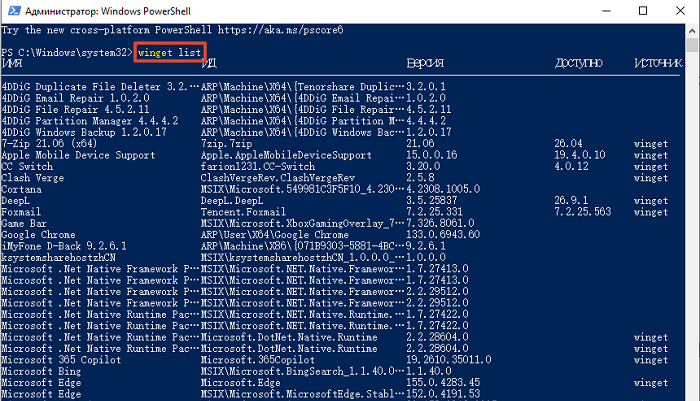Click available version 4.0.12

[571, 166]
